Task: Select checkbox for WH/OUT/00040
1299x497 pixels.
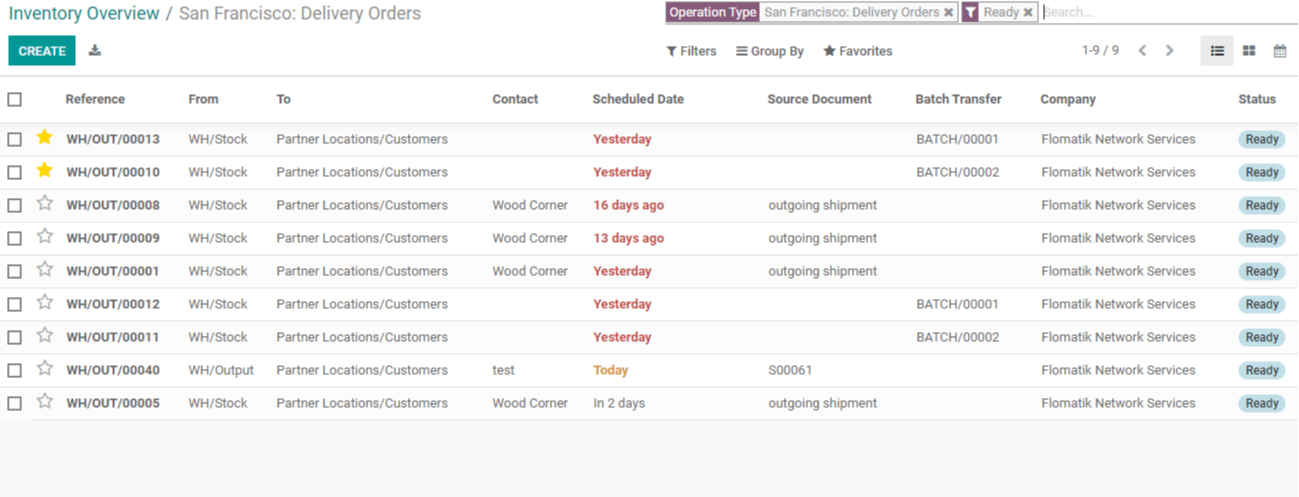Action: coord(14,370)
